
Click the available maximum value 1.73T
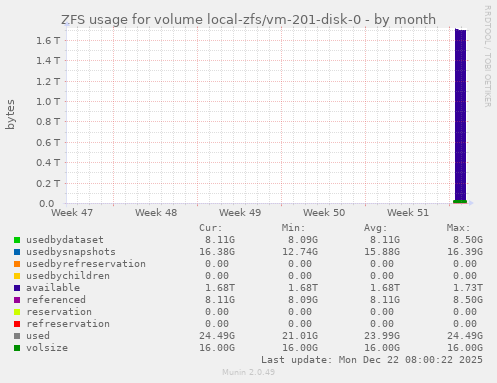coord(468,288)
